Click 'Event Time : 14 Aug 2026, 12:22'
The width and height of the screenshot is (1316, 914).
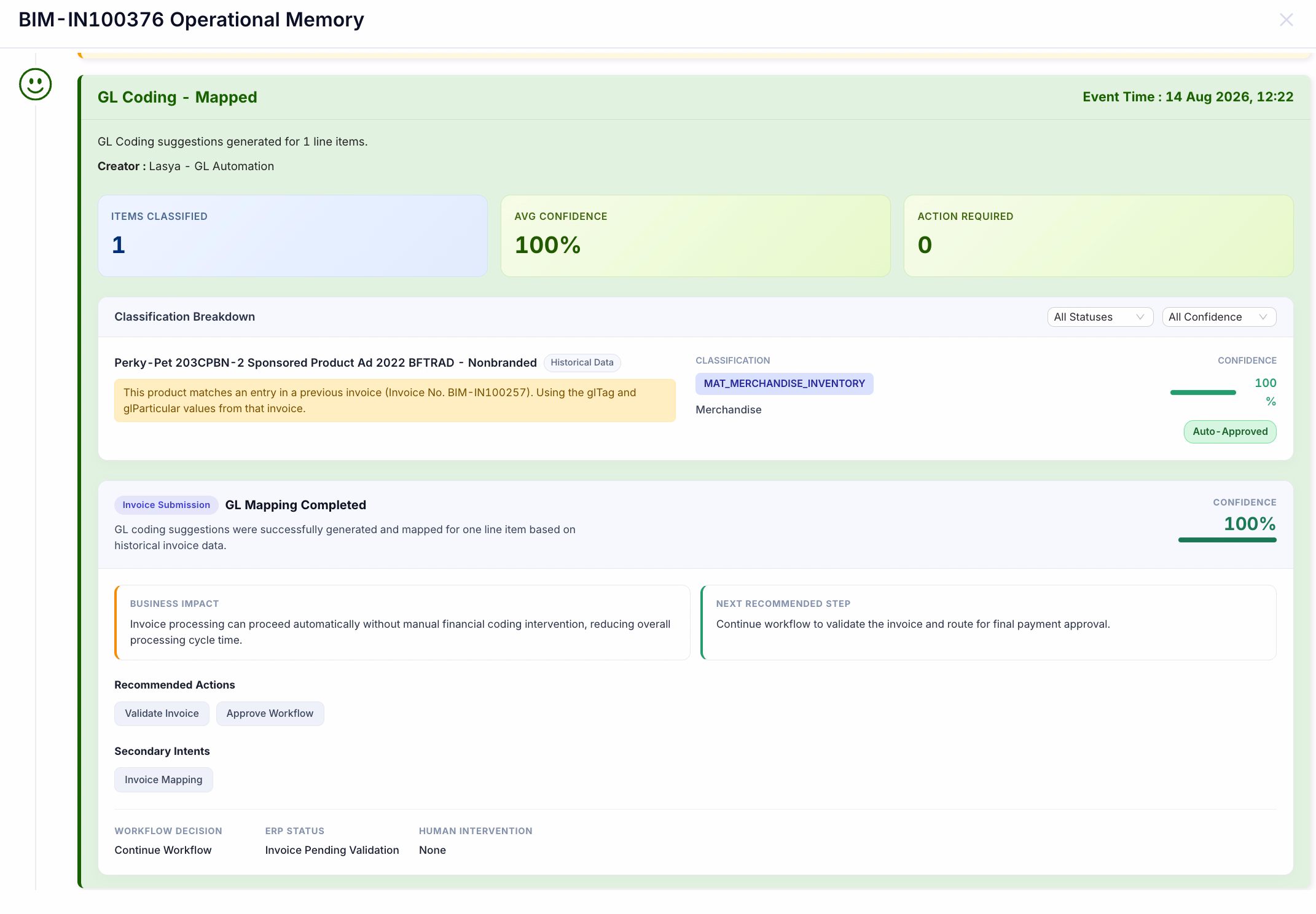(x=1188, y=97)
